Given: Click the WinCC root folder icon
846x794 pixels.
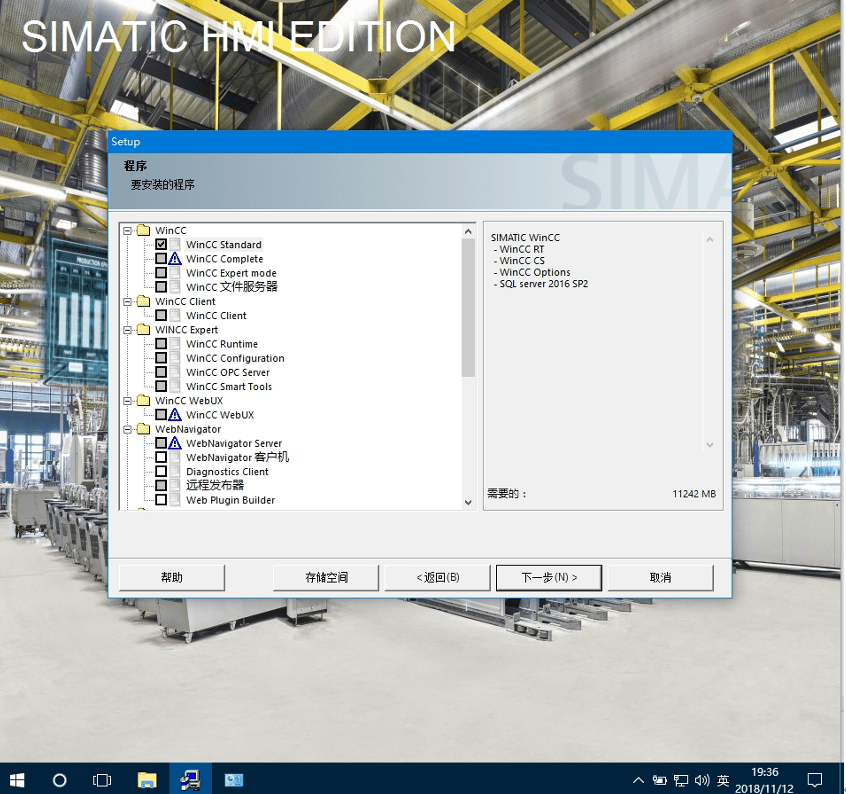Looking at the screenshot, I should point(144,230).
